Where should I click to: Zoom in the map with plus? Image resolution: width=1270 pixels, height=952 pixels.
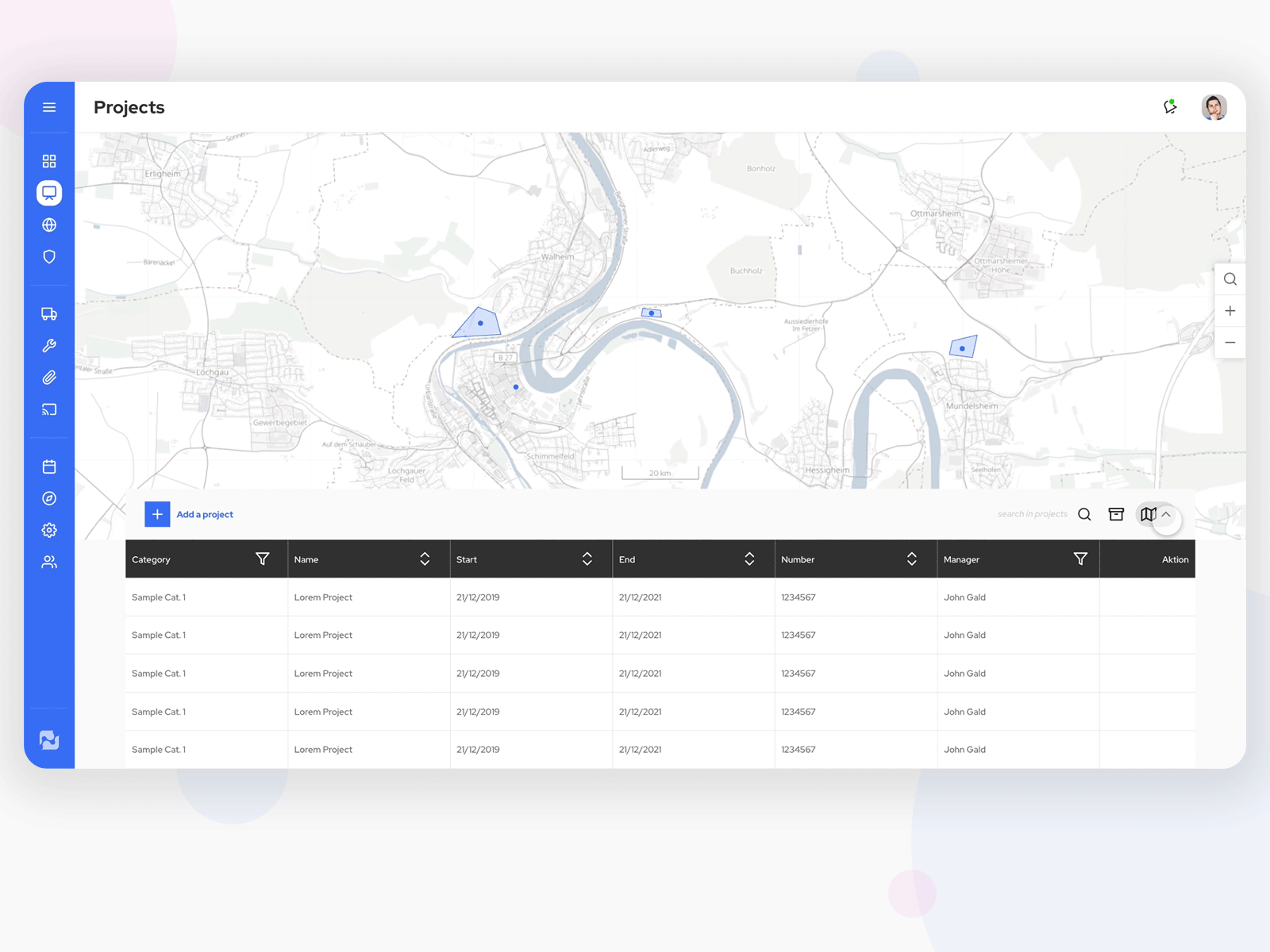(x=1230, y=311)
